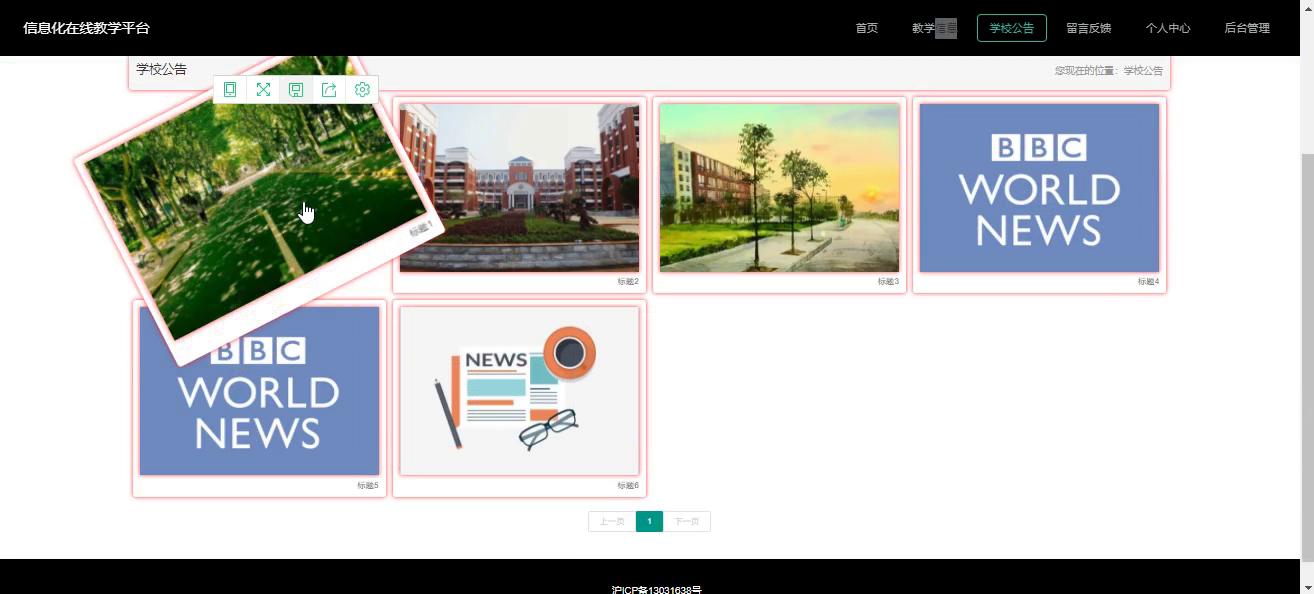The width and height of the screenshot is (1314, 594).
Task: Click the tablet device icon in floating toolbar
Action: click(x=230, y=90)
